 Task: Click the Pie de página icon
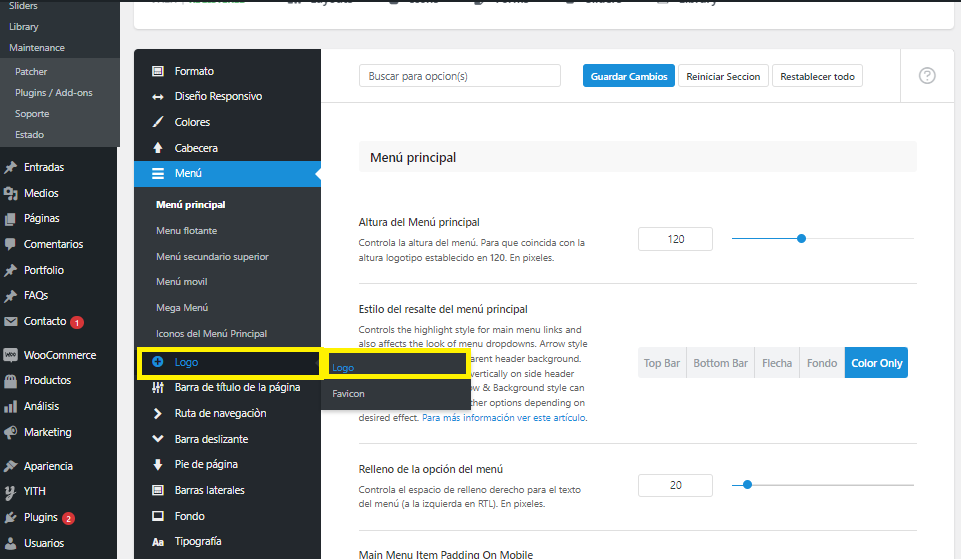pyautogui.click(x=158, y=464)
